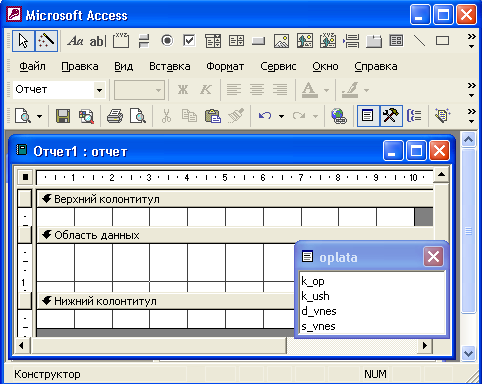
Task: Select the Область данных section bar
Action: tap(235, 235)
